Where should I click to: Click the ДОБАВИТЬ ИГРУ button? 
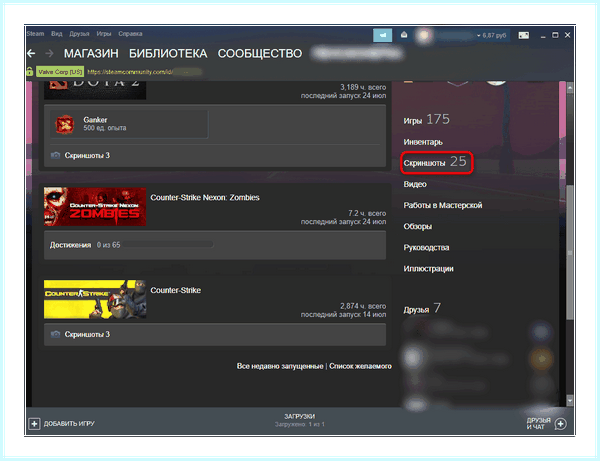[x=62, y=424]
